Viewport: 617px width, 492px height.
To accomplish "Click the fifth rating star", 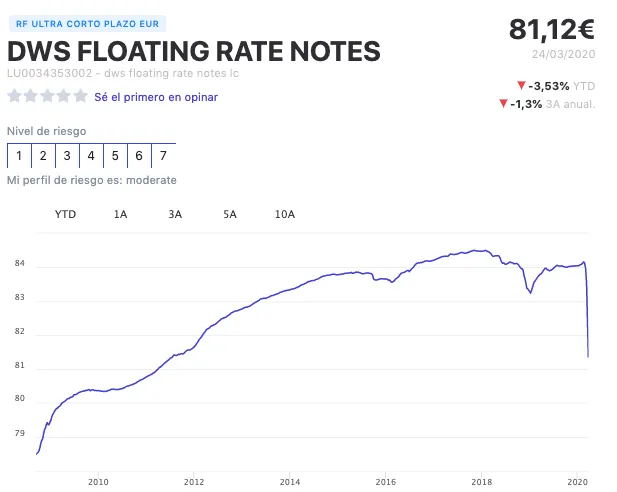I will click(81, 97).
